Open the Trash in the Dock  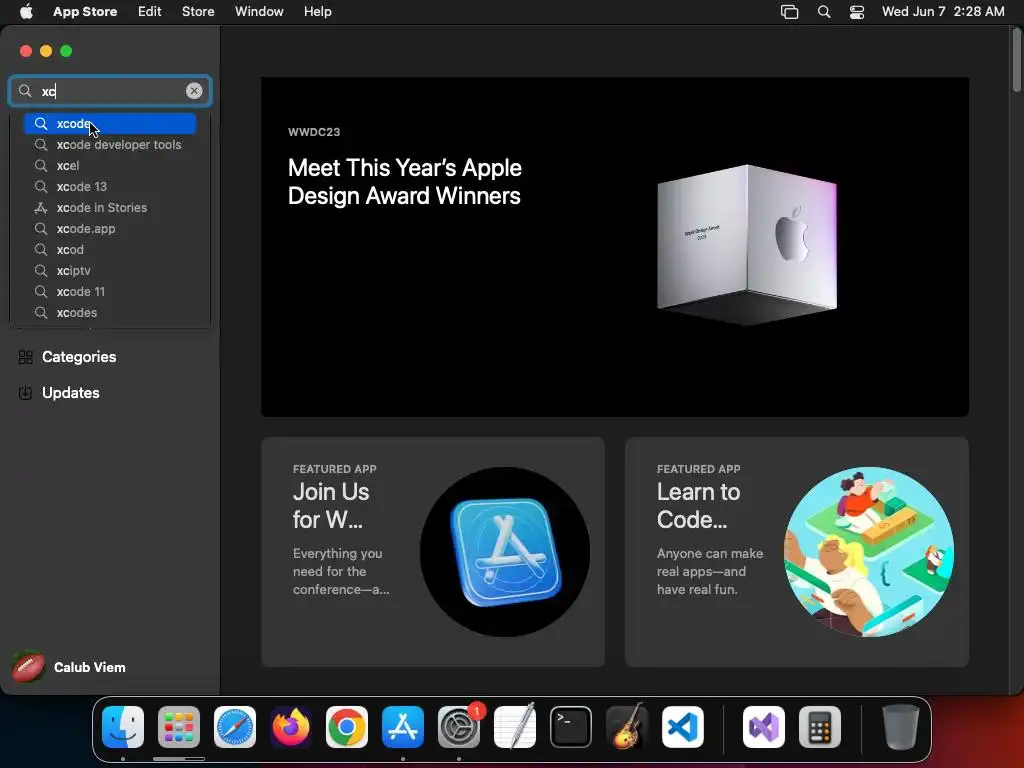(x=901, y=727)
